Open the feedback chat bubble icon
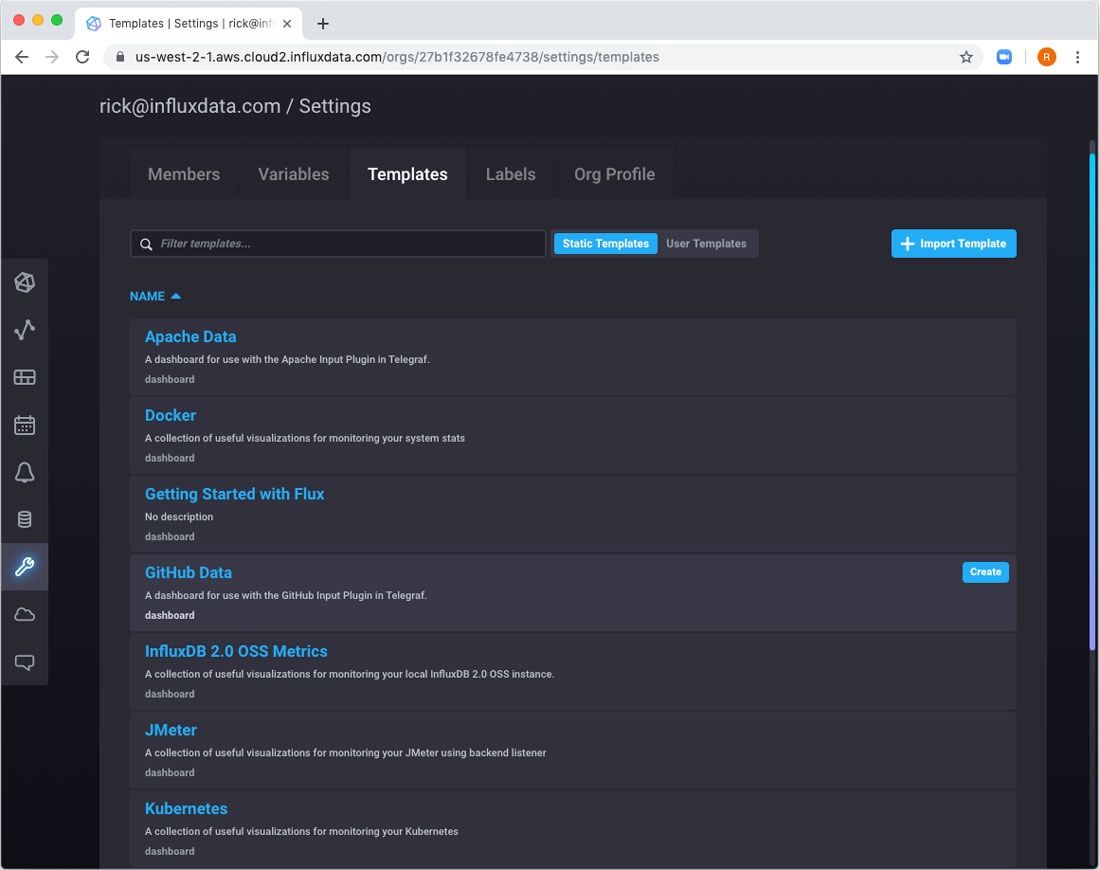Image resolution: width=1100 pixels, height=870 pixels. [x=25, y=662]
